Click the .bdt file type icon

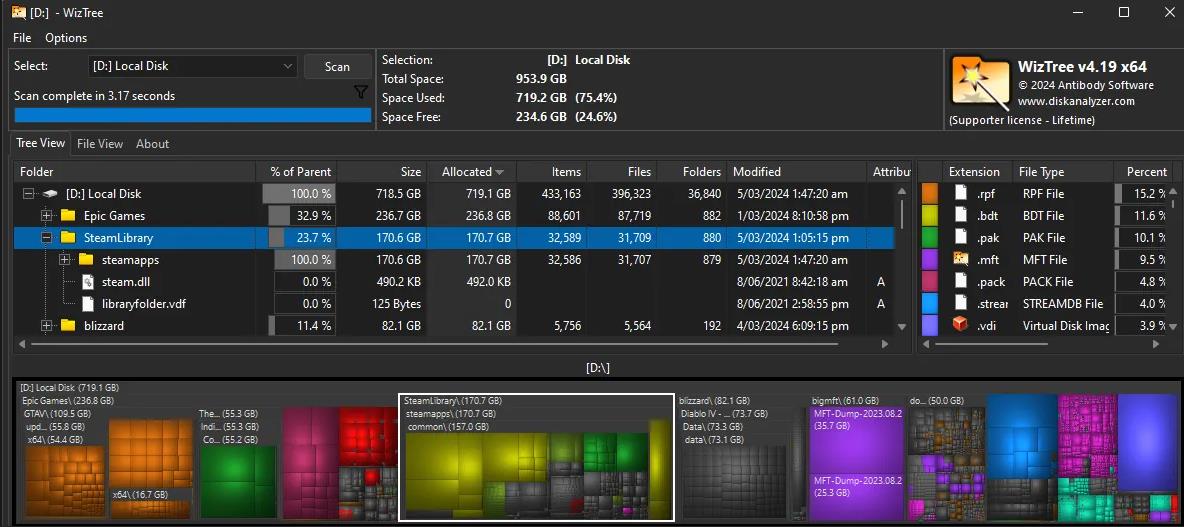tap(960, 215)
